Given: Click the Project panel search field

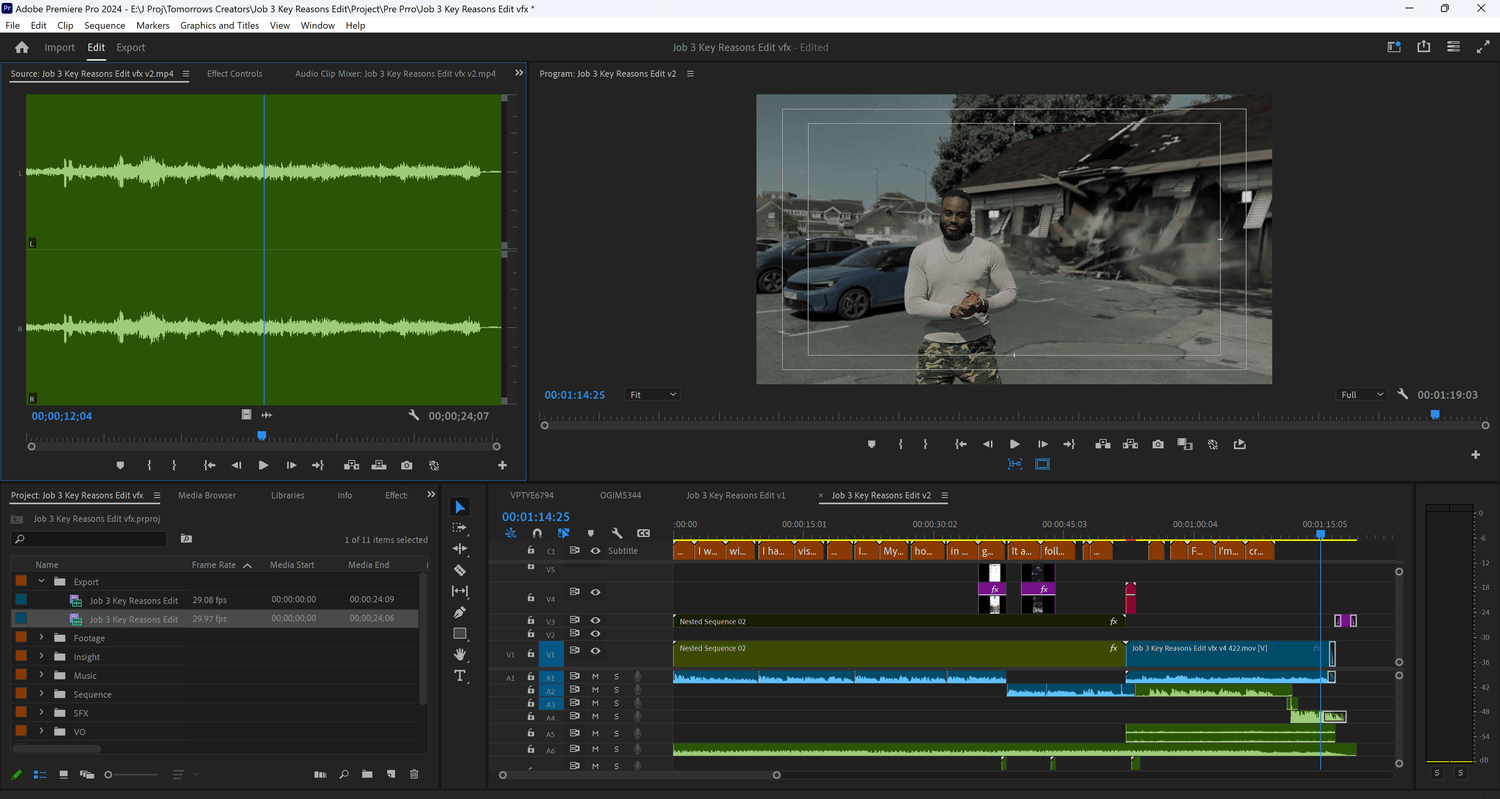Looking at the screenshot, I should click(89, 539).
